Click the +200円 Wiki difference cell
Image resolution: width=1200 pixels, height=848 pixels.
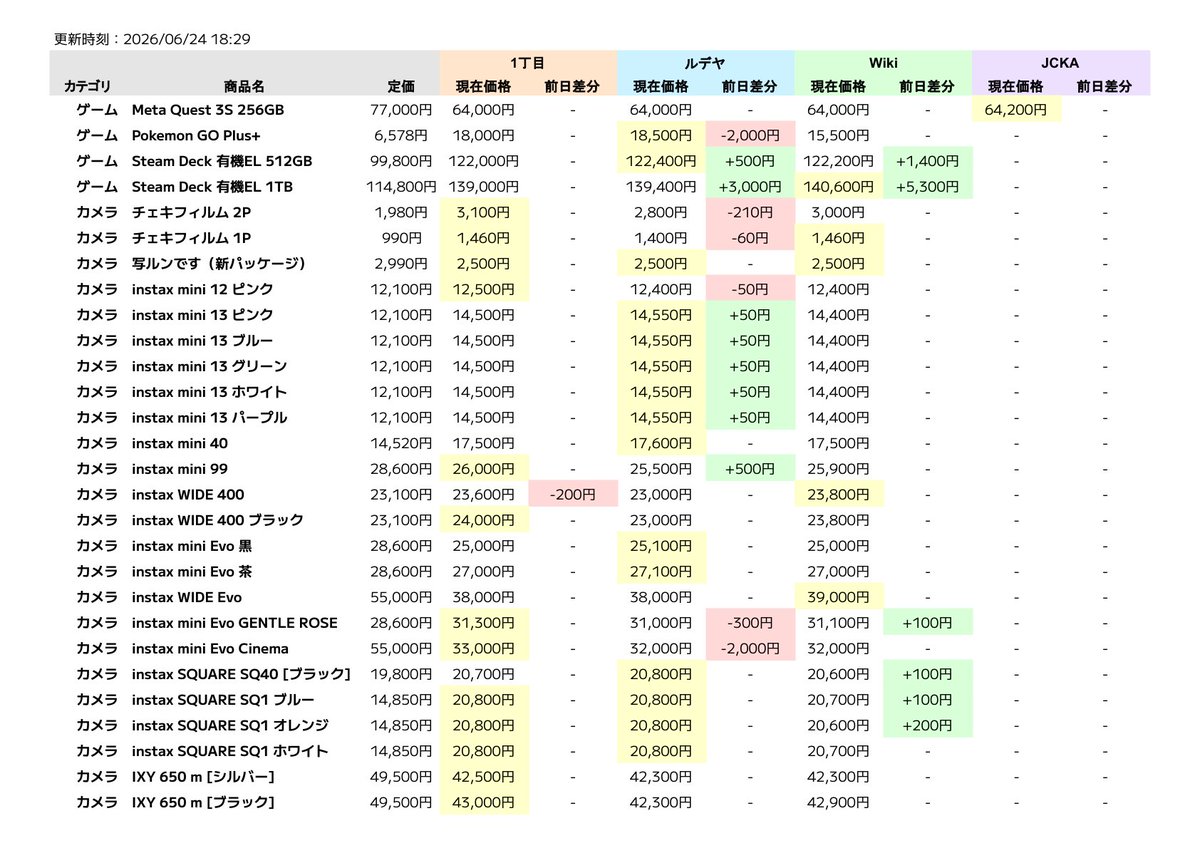928,725
